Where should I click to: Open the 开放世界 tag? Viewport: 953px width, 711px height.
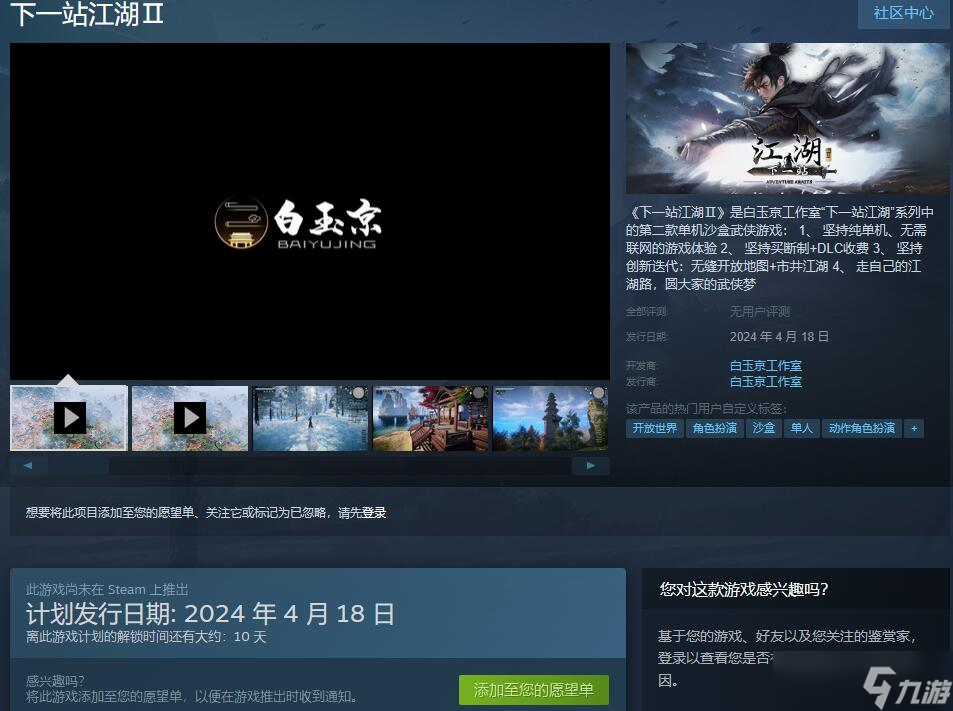tap(655, 428)
